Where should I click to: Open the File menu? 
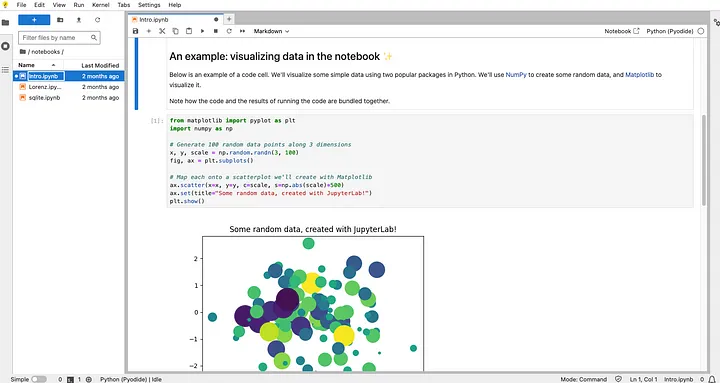click(22, 5)
